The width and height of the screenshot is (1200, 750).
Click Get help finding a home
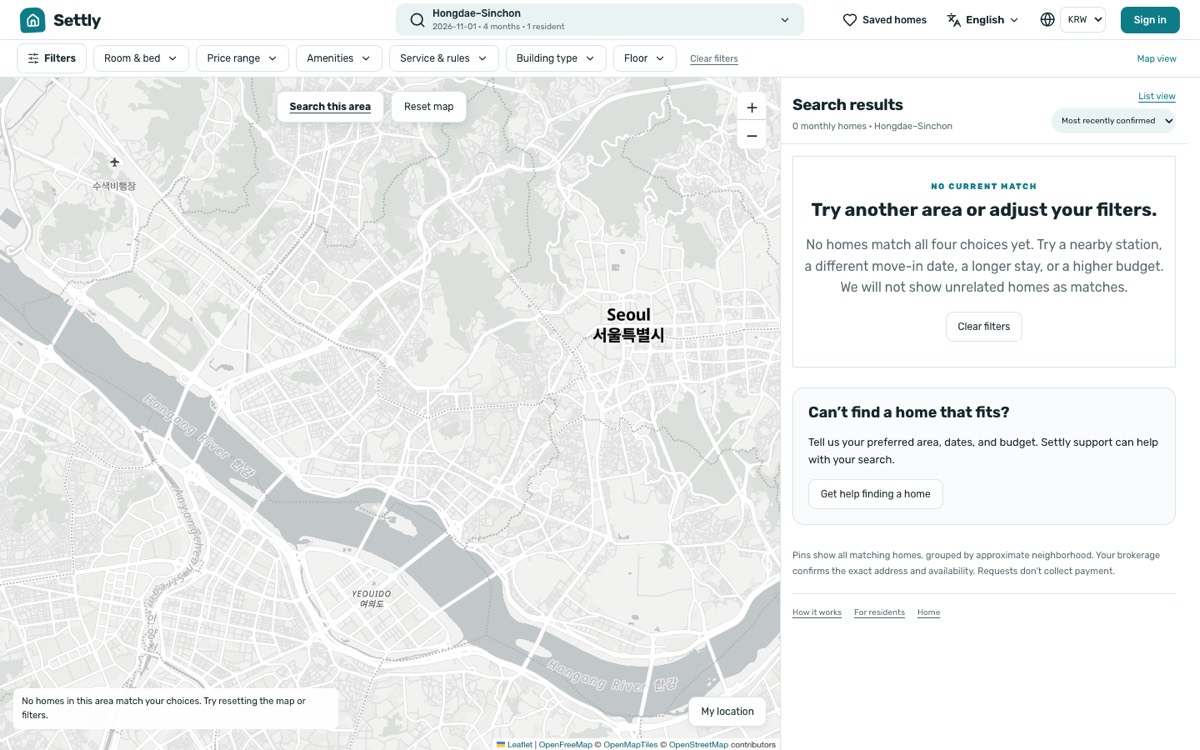point(875,494)
